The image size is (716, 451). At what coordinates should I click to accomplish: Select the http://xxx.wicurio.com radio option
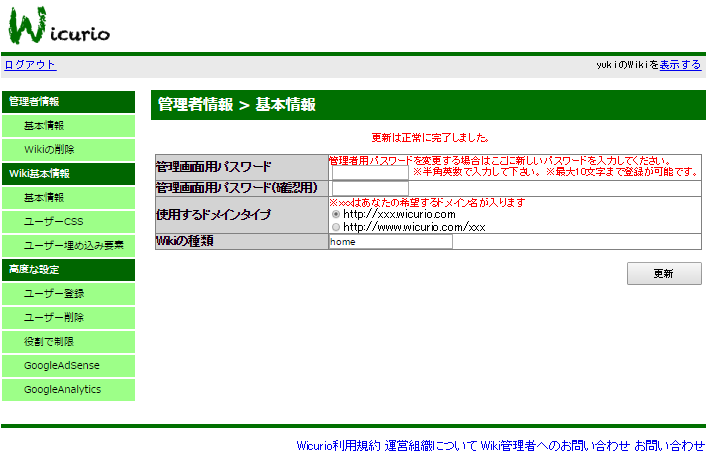[x=335, y=214]
